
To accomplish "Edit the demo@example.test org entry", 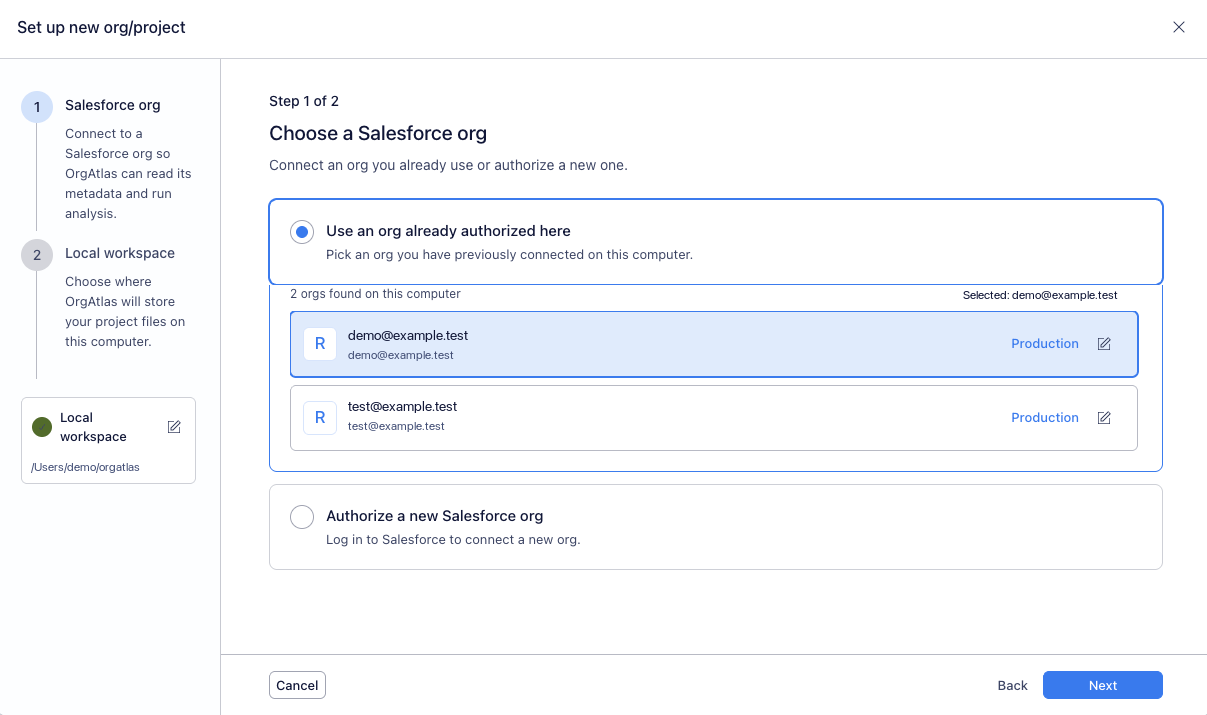I will click(x=1104, y=344).
